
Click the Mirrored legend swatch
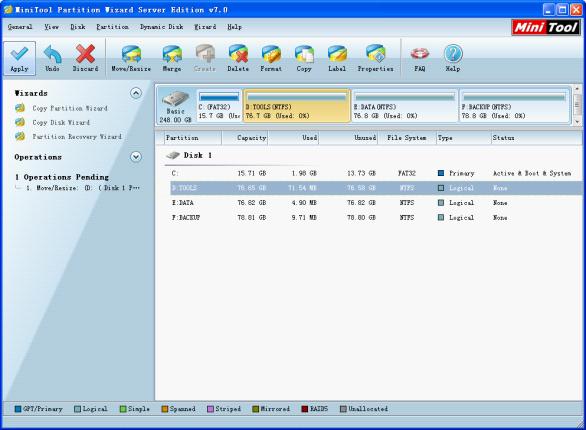[x=256, y=409]
